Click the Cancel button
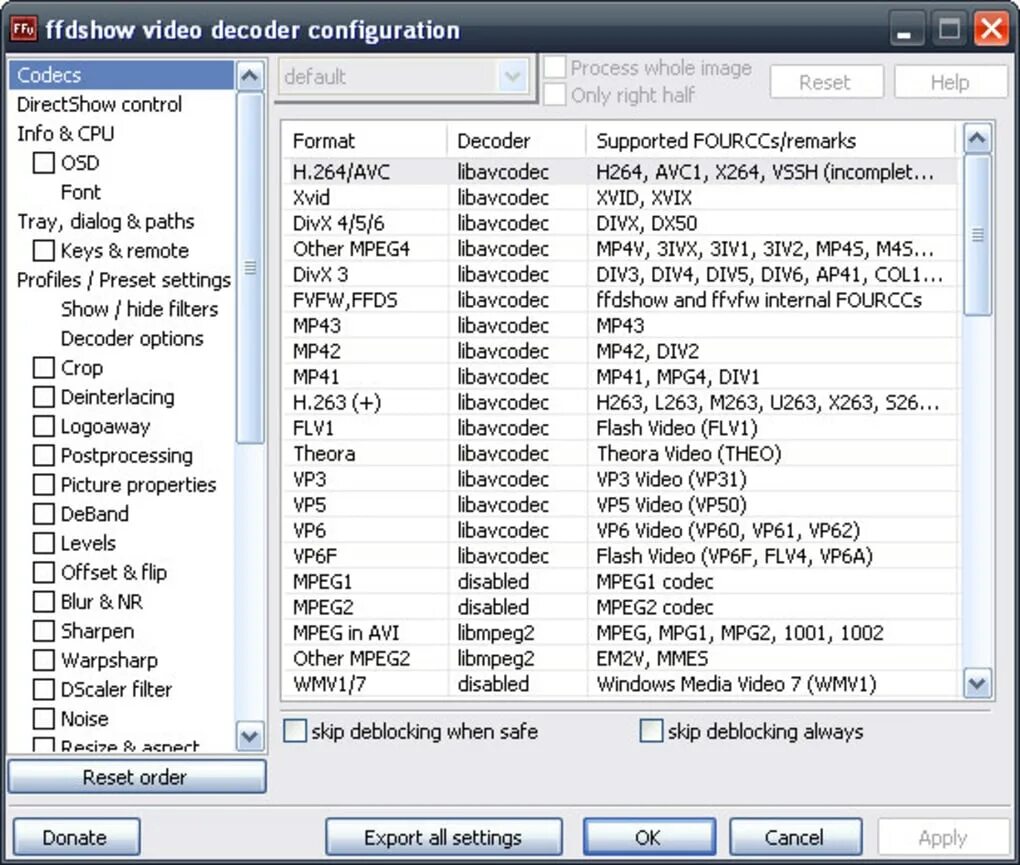The image size is (1020, 865). coord(795,837)
